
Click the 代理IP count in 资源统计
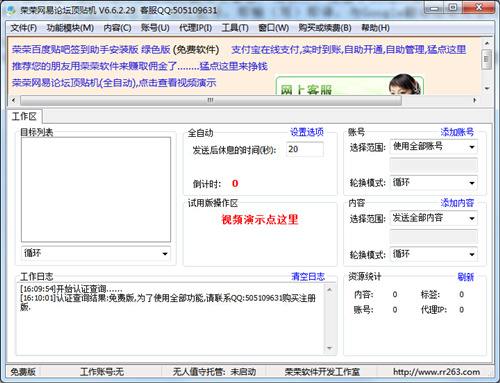point(461,310)
